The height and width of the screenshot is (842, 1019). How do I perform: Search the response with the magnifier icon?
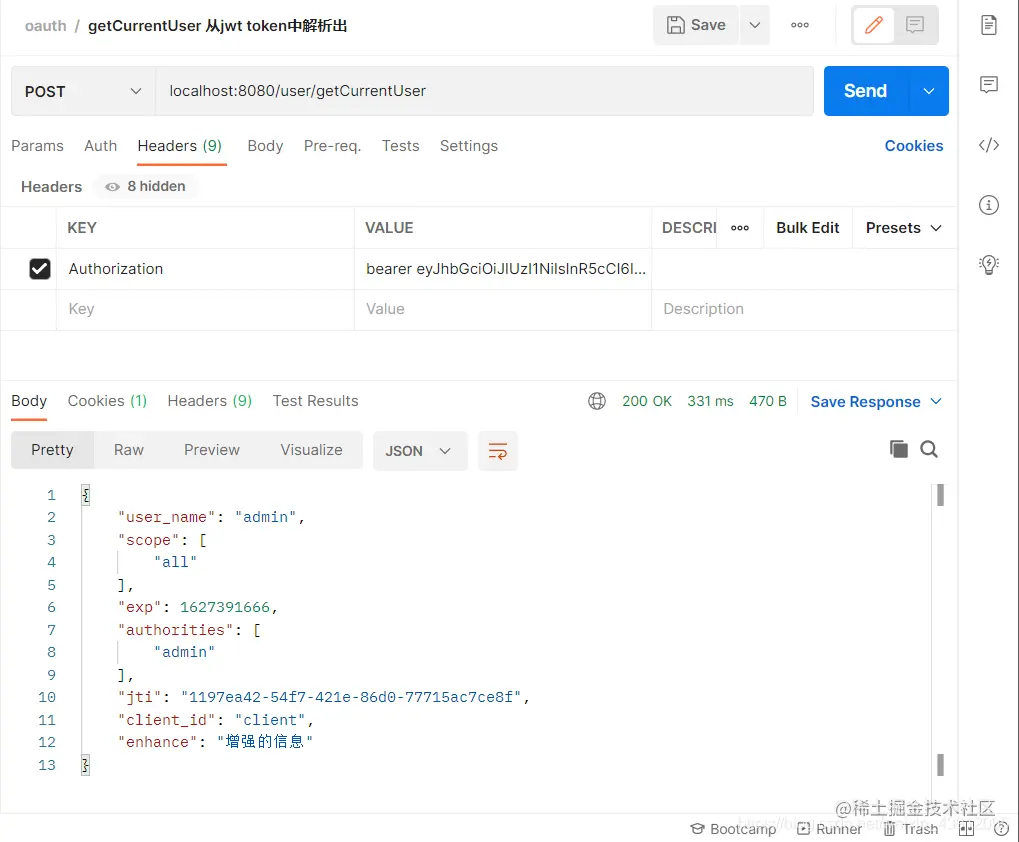(x=929, y=449)
